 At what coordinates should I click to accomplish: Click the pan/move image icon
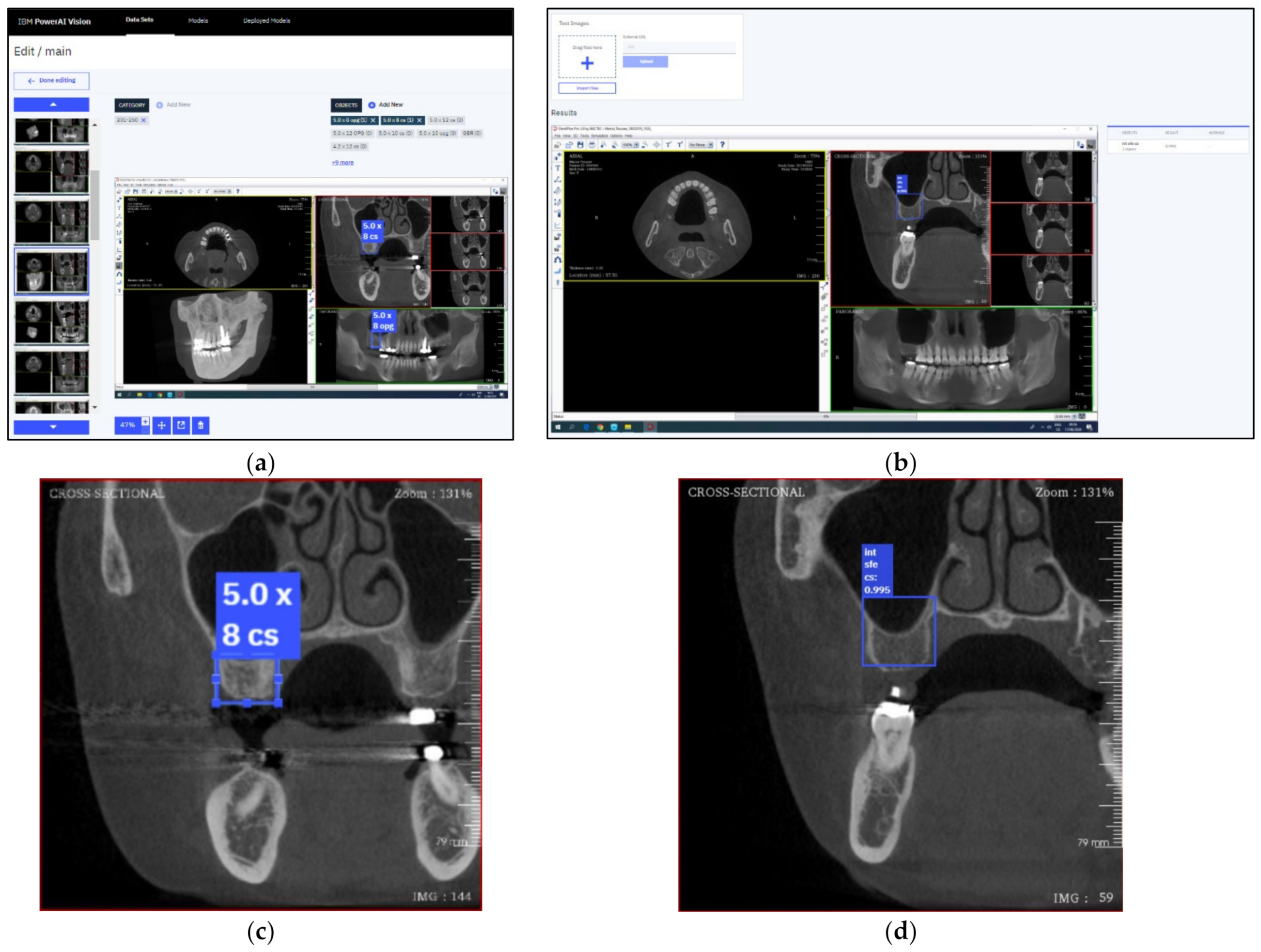(x=162, y=425)
